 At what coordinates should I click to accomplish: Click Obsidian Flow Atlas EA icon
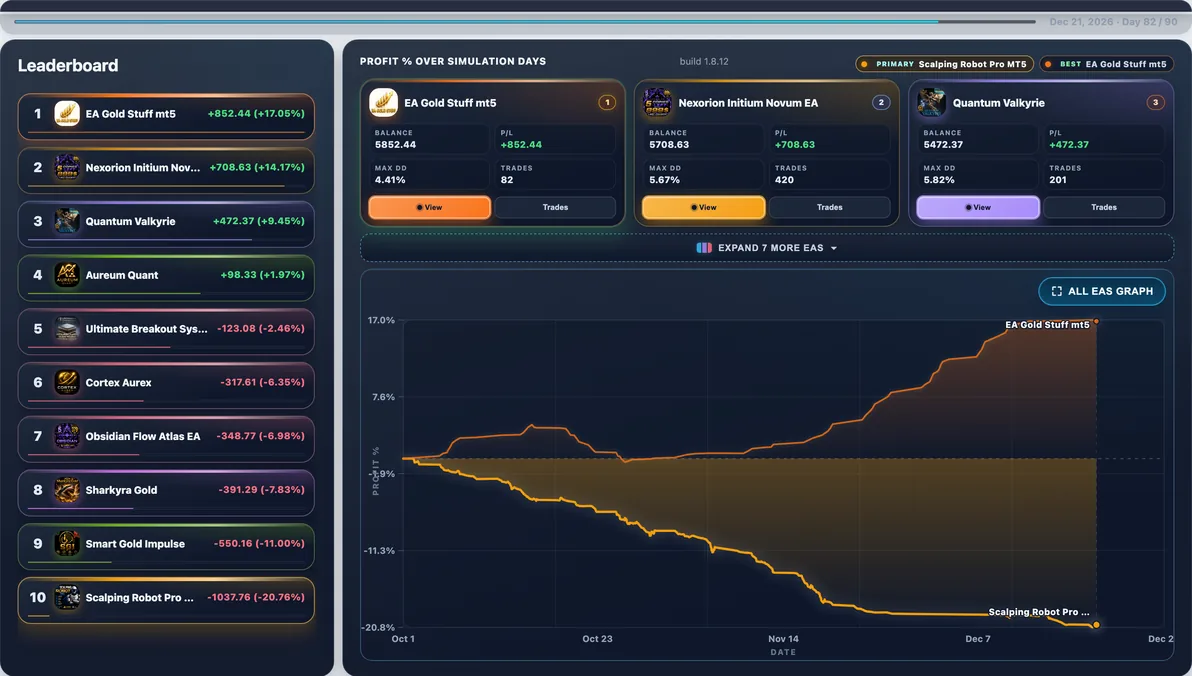67,436
